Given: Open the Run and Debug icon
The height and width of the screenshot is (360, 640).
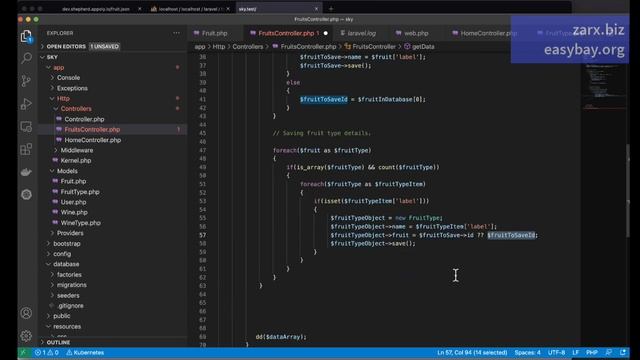Looking at the screenshot, I should pyautogui.click(x=26, y=104).
